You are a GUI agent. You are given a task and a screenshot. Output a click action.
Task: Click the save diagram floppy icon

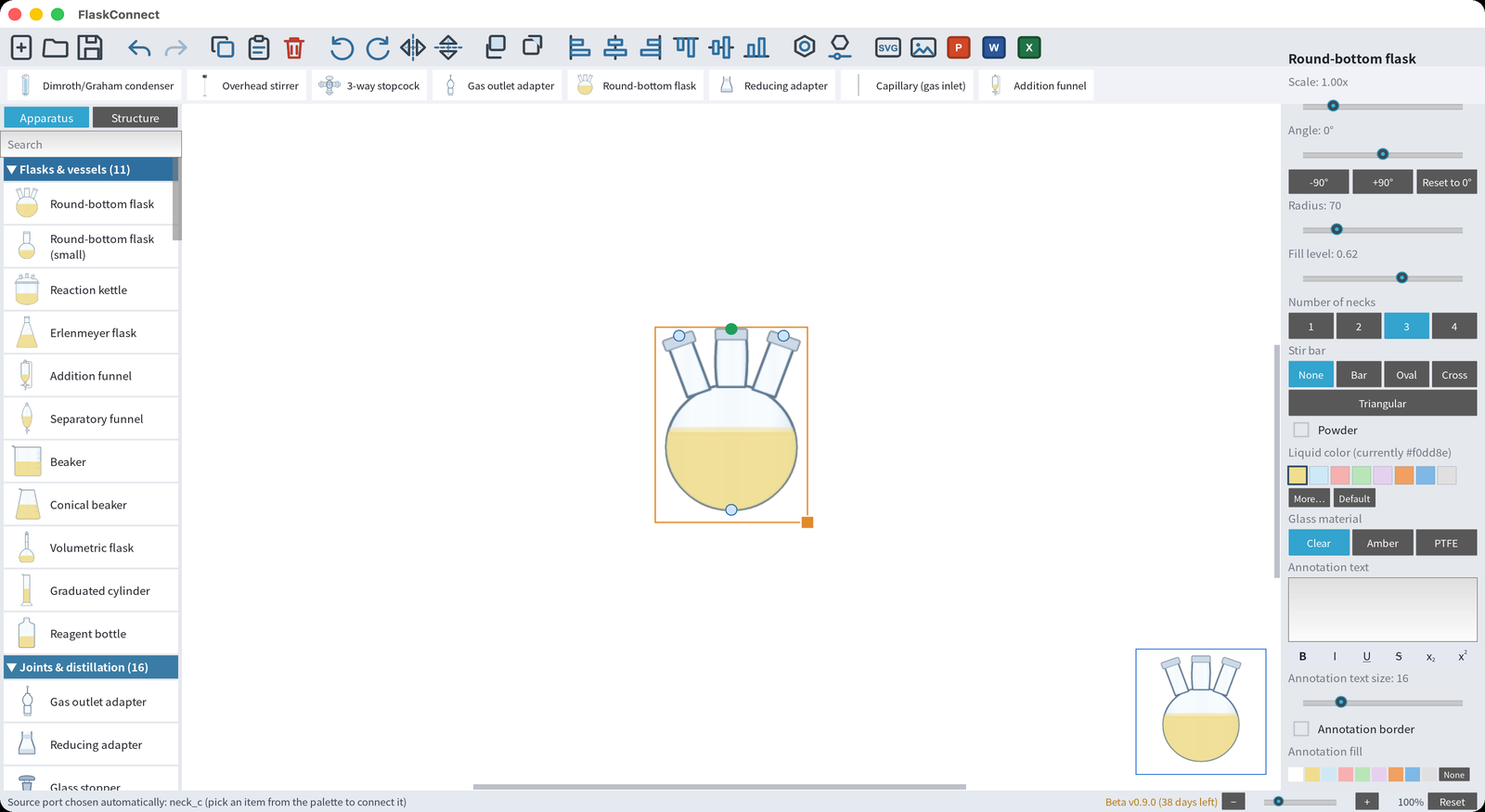[90, 47]
